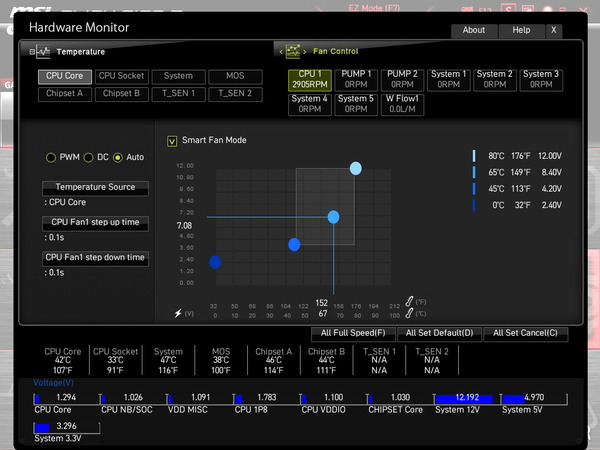Viewport: 600px width, 450px height.
Task: Open CPU Fan1 step down time setting
Action: click(95, 258)
